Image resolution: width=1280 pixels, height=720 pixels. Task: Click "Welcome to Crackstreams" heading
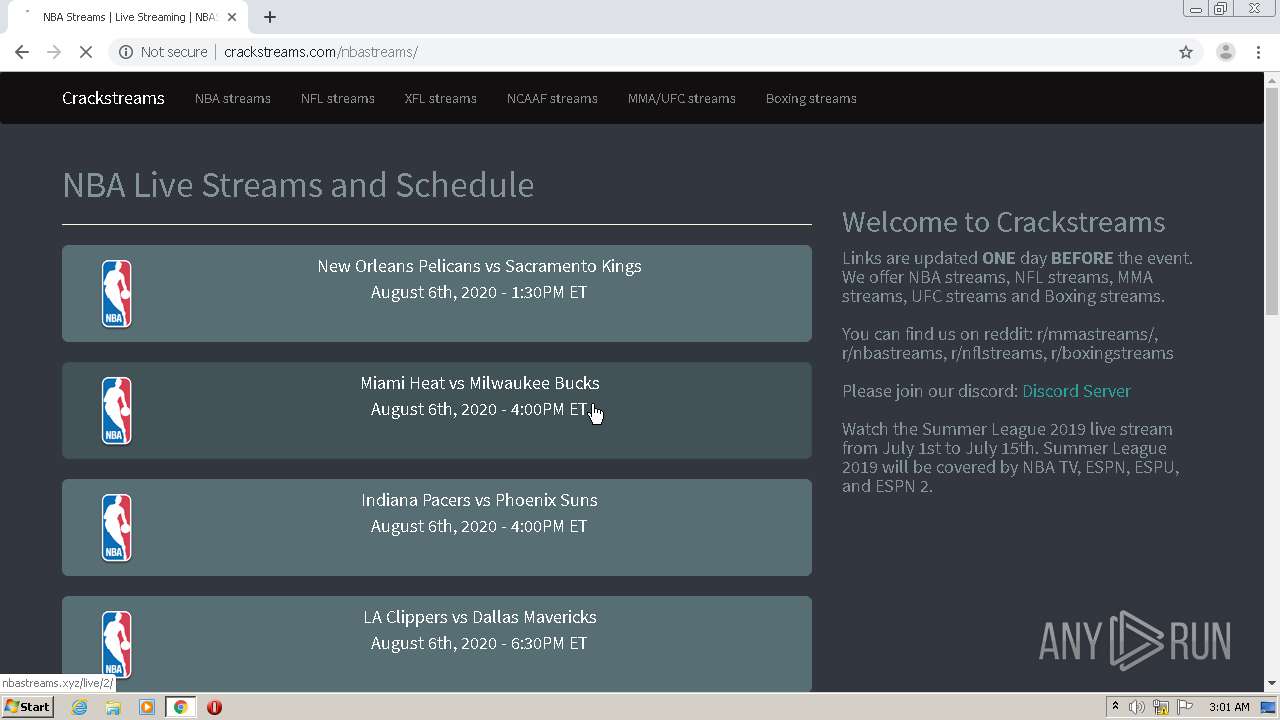click(x=1003, y=222)
